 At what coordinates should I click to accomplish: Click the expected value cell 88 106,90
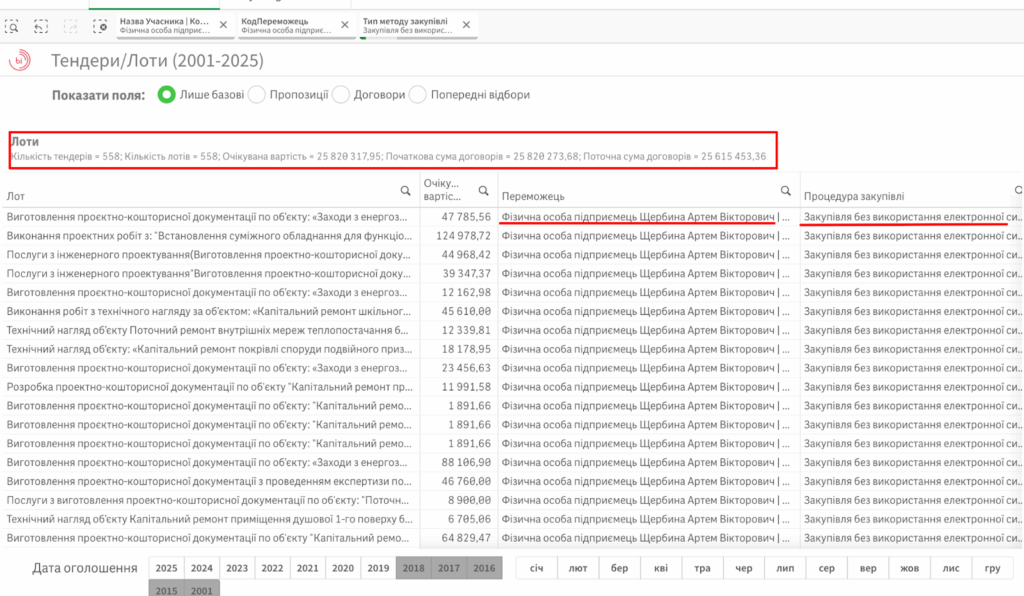pyautogui.click(x=458, y=463)
